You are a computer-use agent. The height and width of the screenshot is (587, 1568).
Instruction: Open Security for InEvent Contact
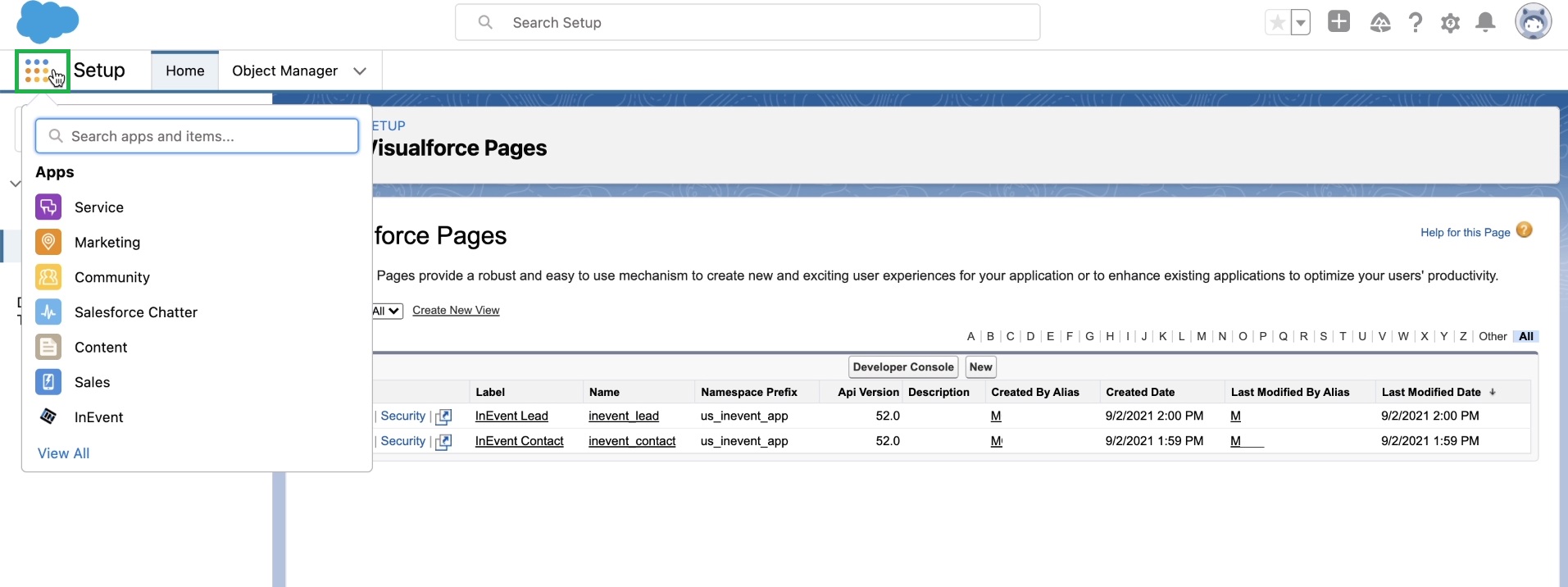[403, 441]
